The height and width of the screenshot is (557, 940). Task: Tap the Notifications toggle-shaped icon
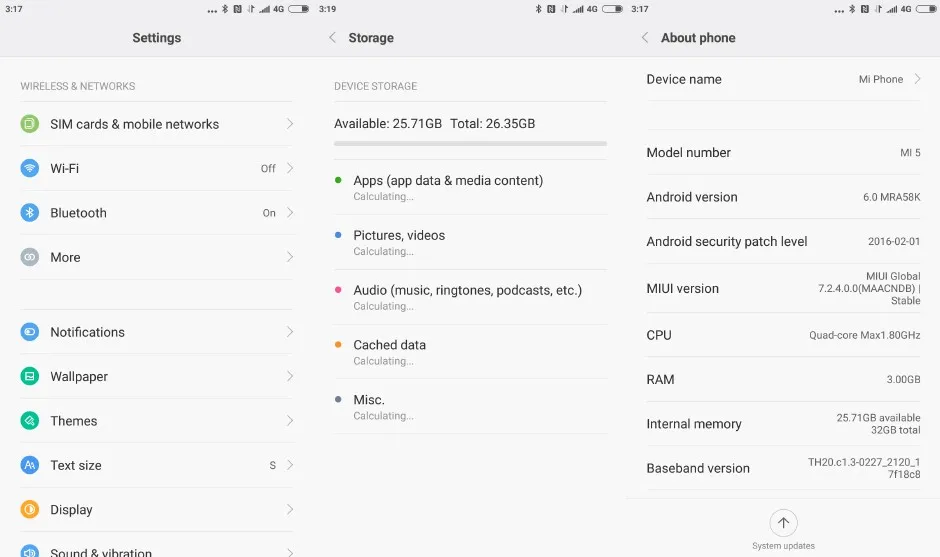click(30, 332)
